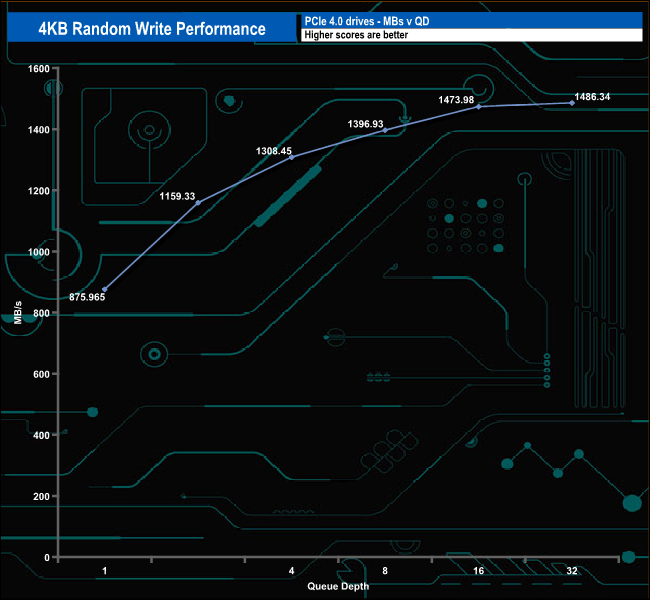
Task: Click the data point at 875.965 MB/s
Action: point(104,289)
